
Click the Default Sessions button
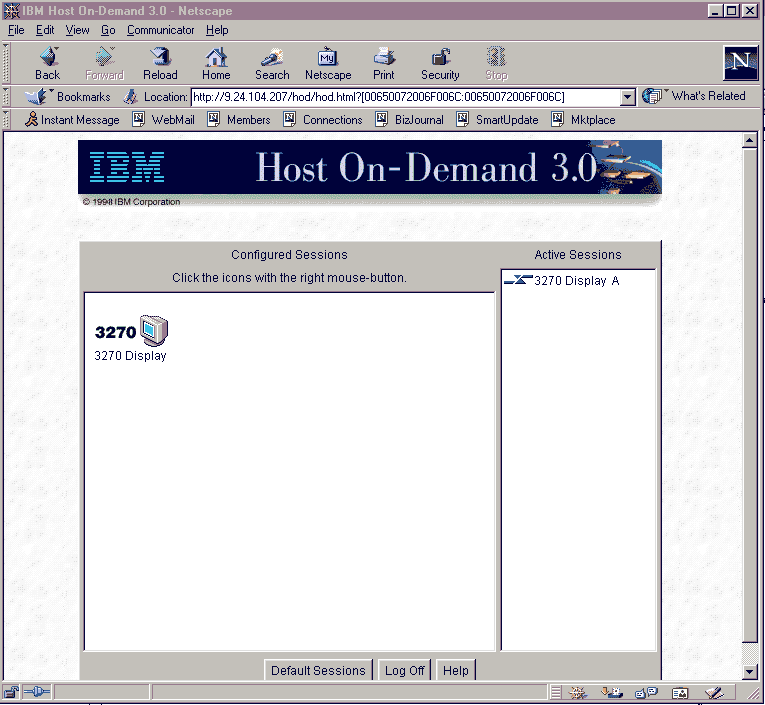pos(318,670)
